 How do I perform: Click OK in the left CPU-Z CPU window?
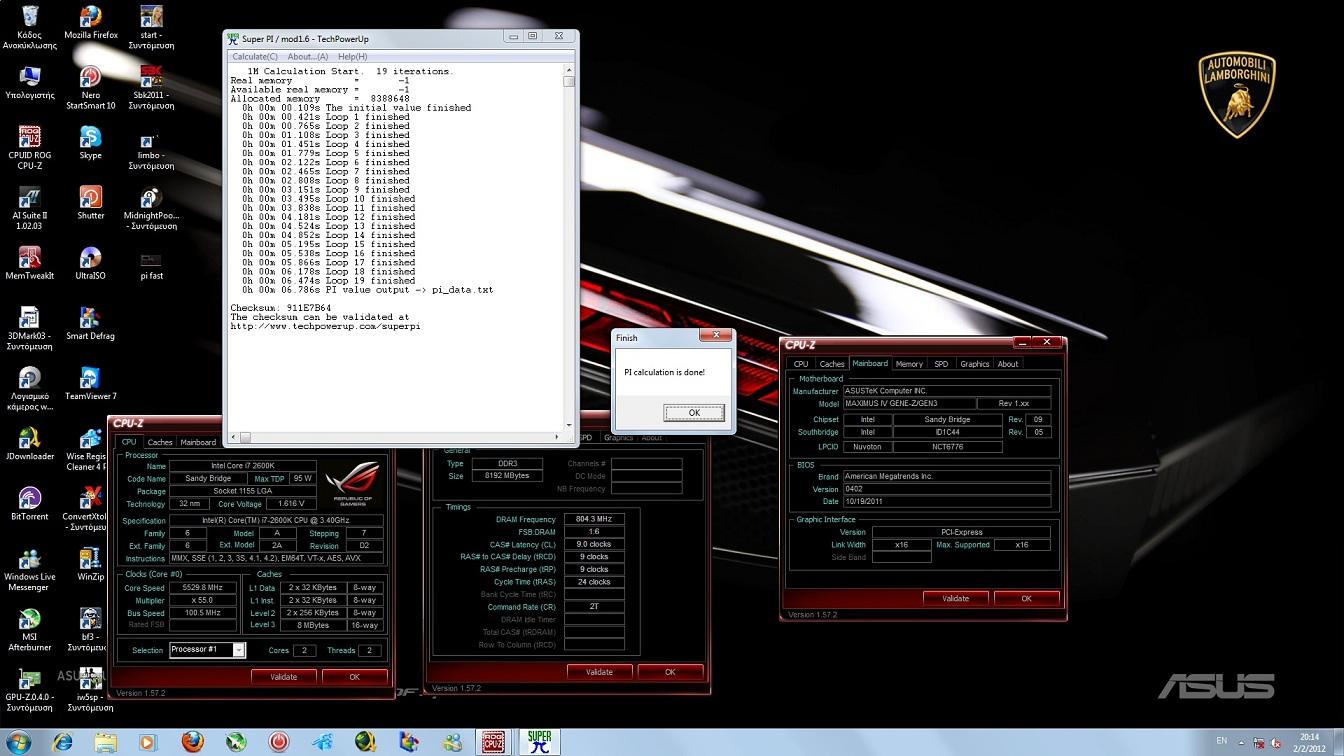354,677
